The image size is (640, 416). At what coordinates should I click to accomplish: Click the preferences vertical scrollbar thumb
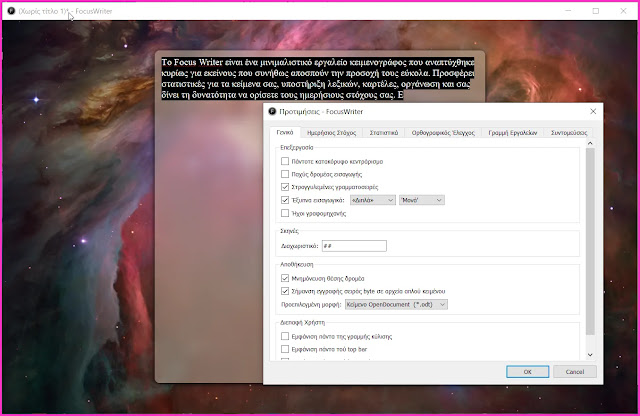tap(590, 241)
